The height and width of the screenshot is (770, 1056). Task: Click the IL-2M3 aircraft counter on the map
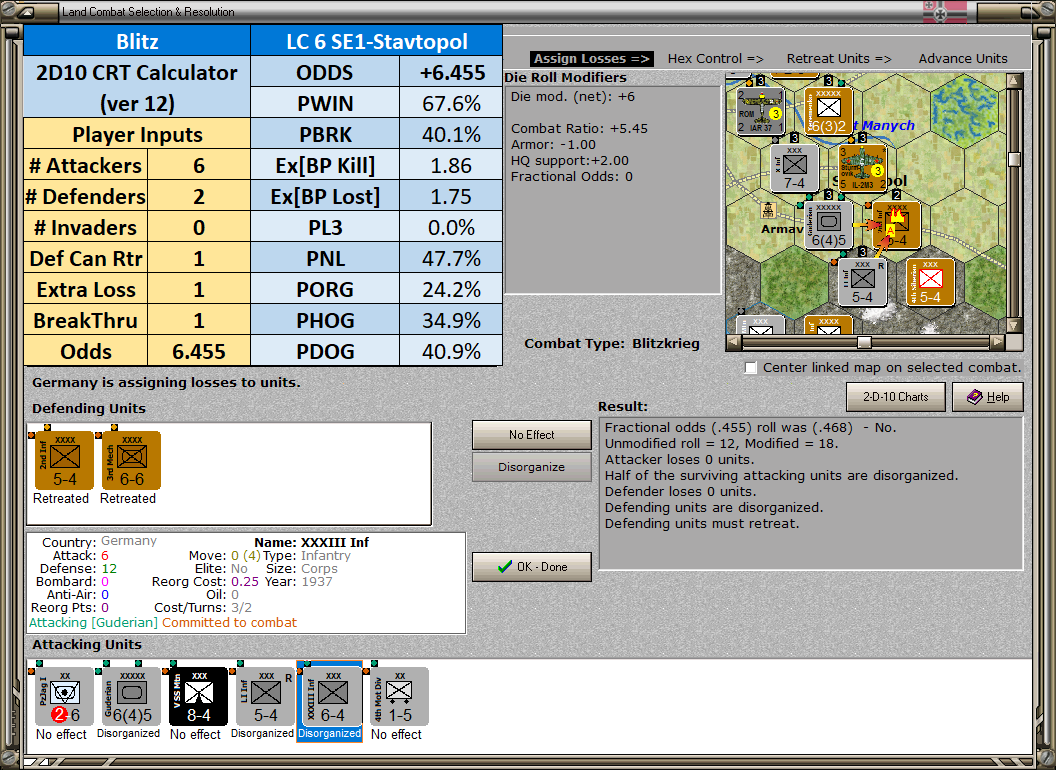tap(862, 168)
